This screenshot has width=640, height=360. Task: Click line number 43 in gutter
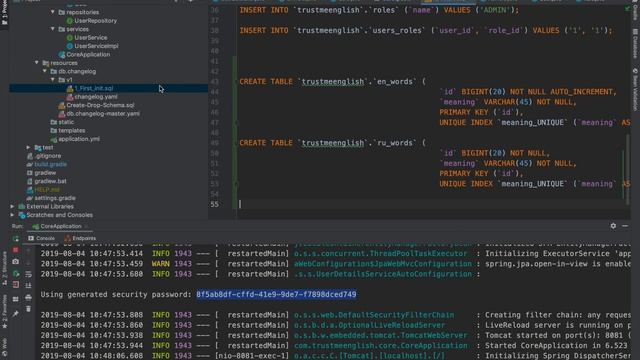215,82
